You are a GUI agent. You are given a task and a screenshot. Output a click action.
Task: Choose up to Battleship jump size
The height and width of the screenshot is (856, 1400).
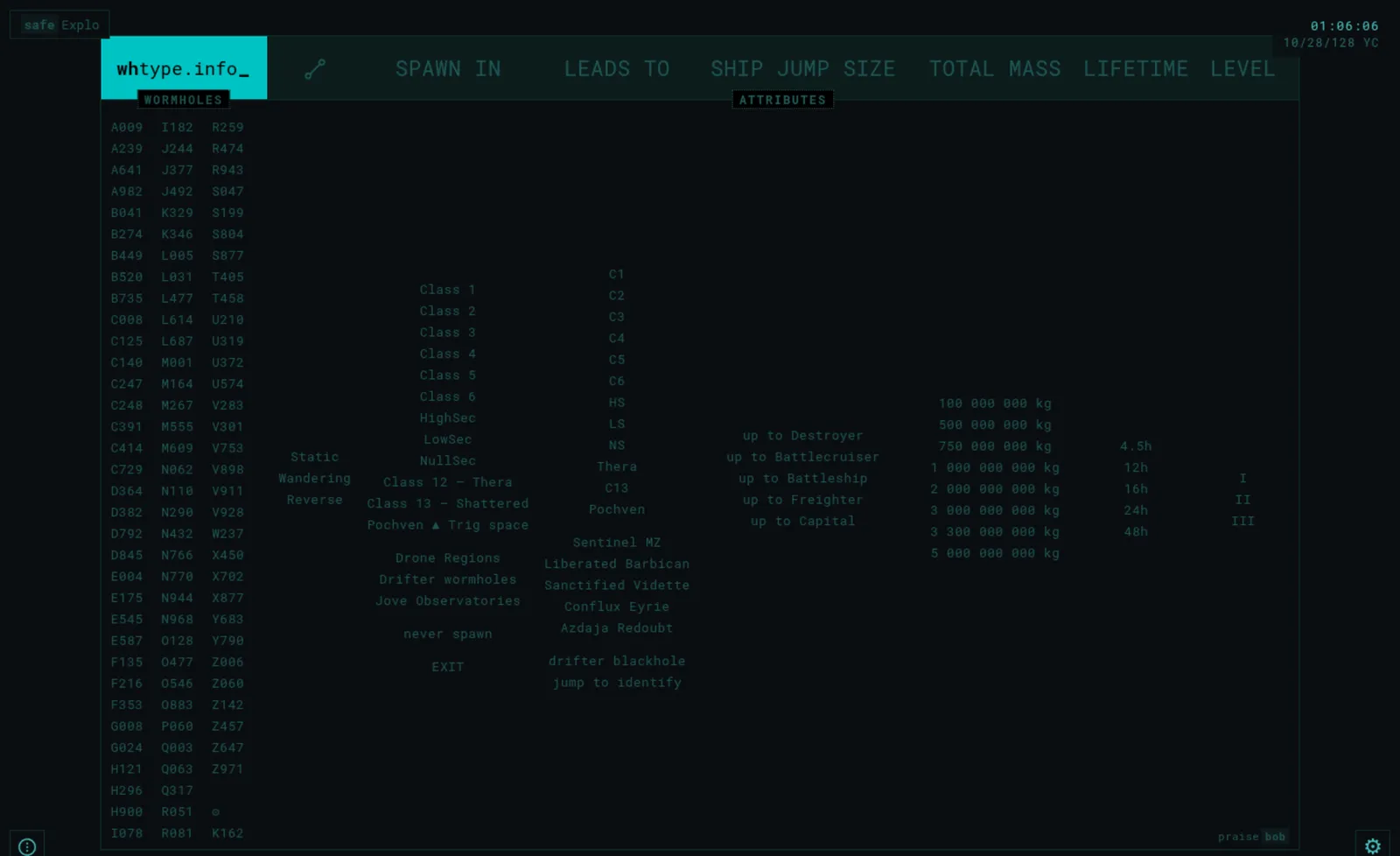coord(803,478)
